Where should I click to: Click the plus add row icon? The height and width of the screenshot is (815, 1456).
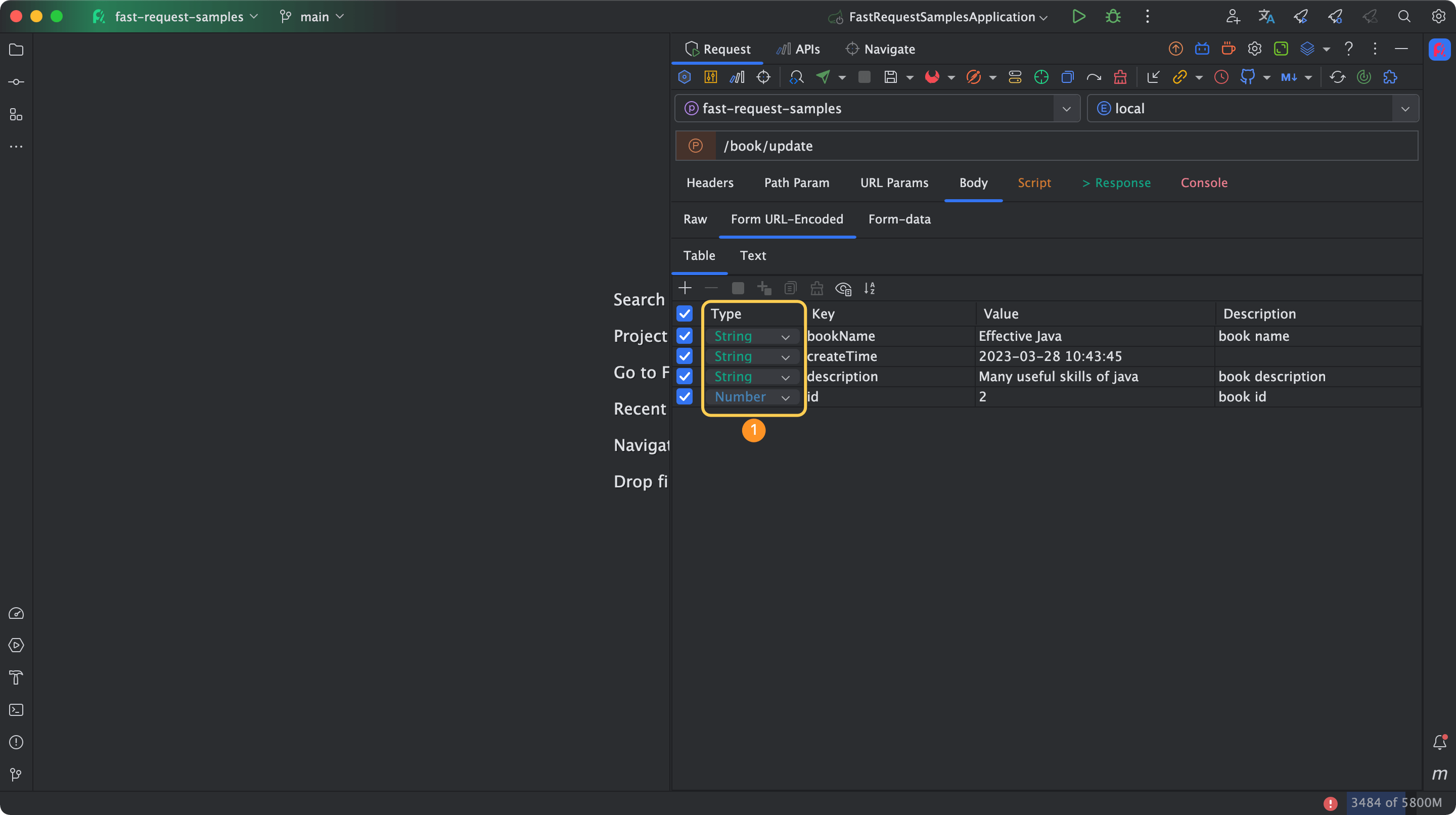pos(685,288)
